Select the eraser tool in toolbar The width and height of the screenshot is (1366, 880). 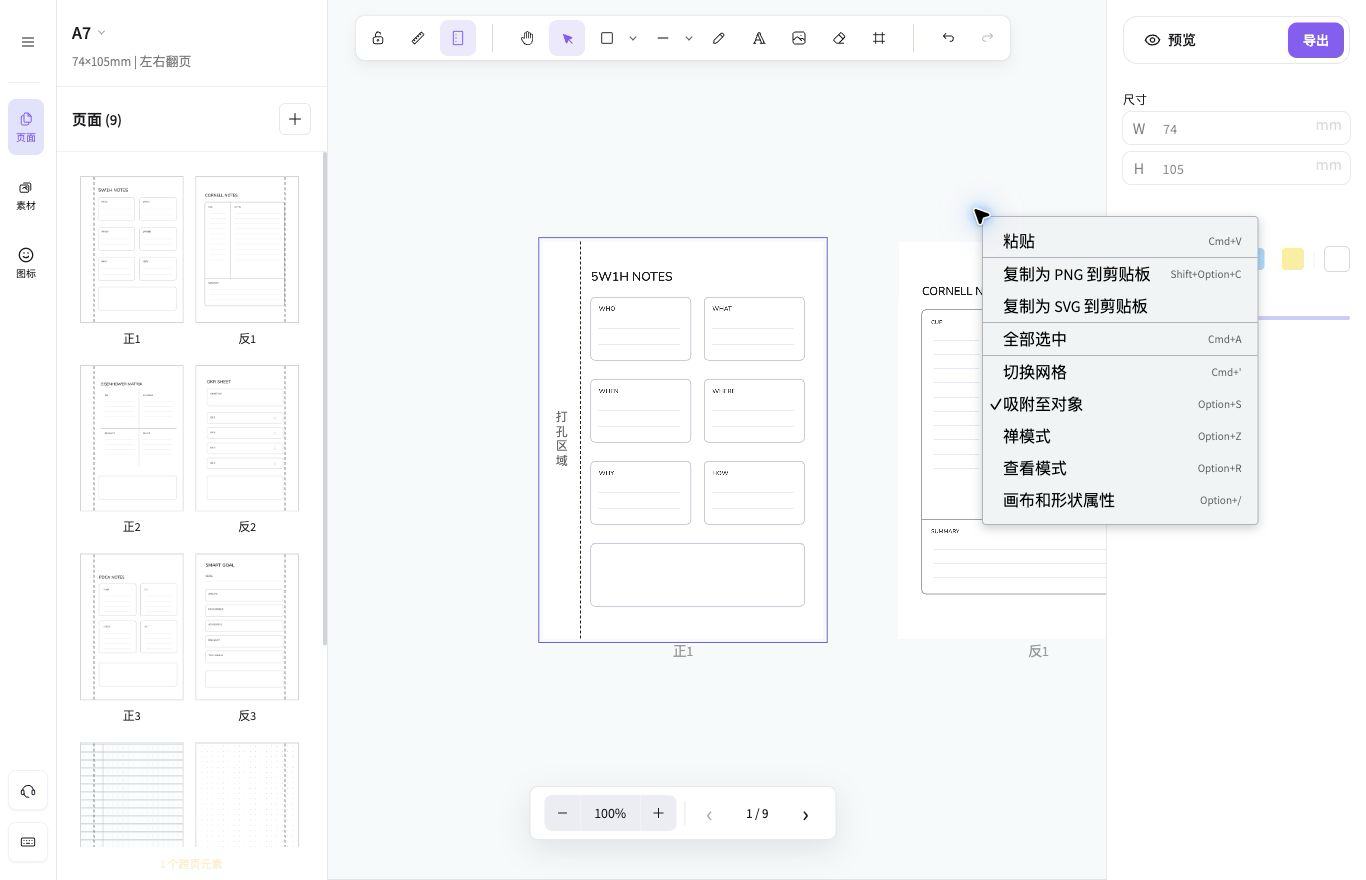pos(839,38)
